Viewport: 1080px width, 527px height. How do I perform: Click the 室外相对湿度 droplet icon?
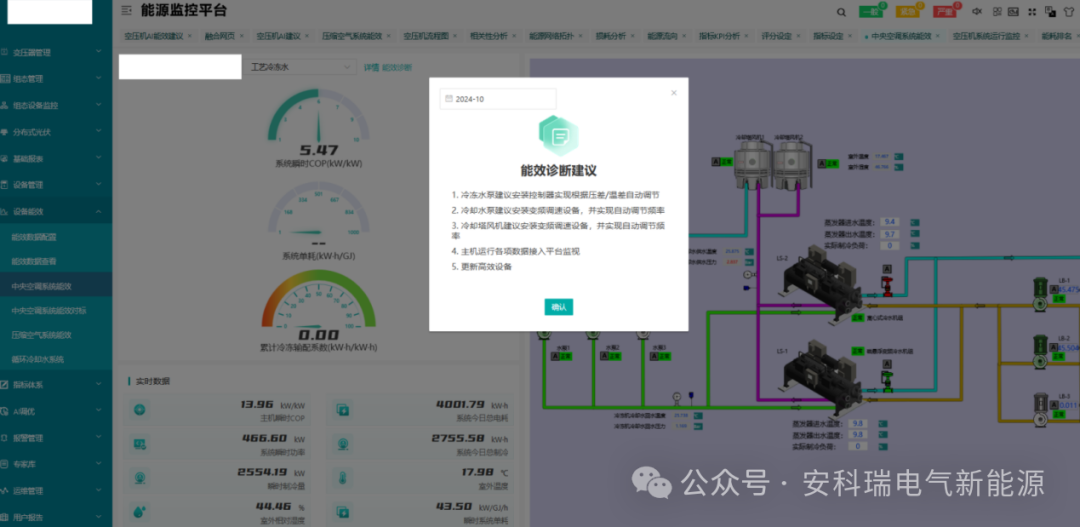coord(140,511)
